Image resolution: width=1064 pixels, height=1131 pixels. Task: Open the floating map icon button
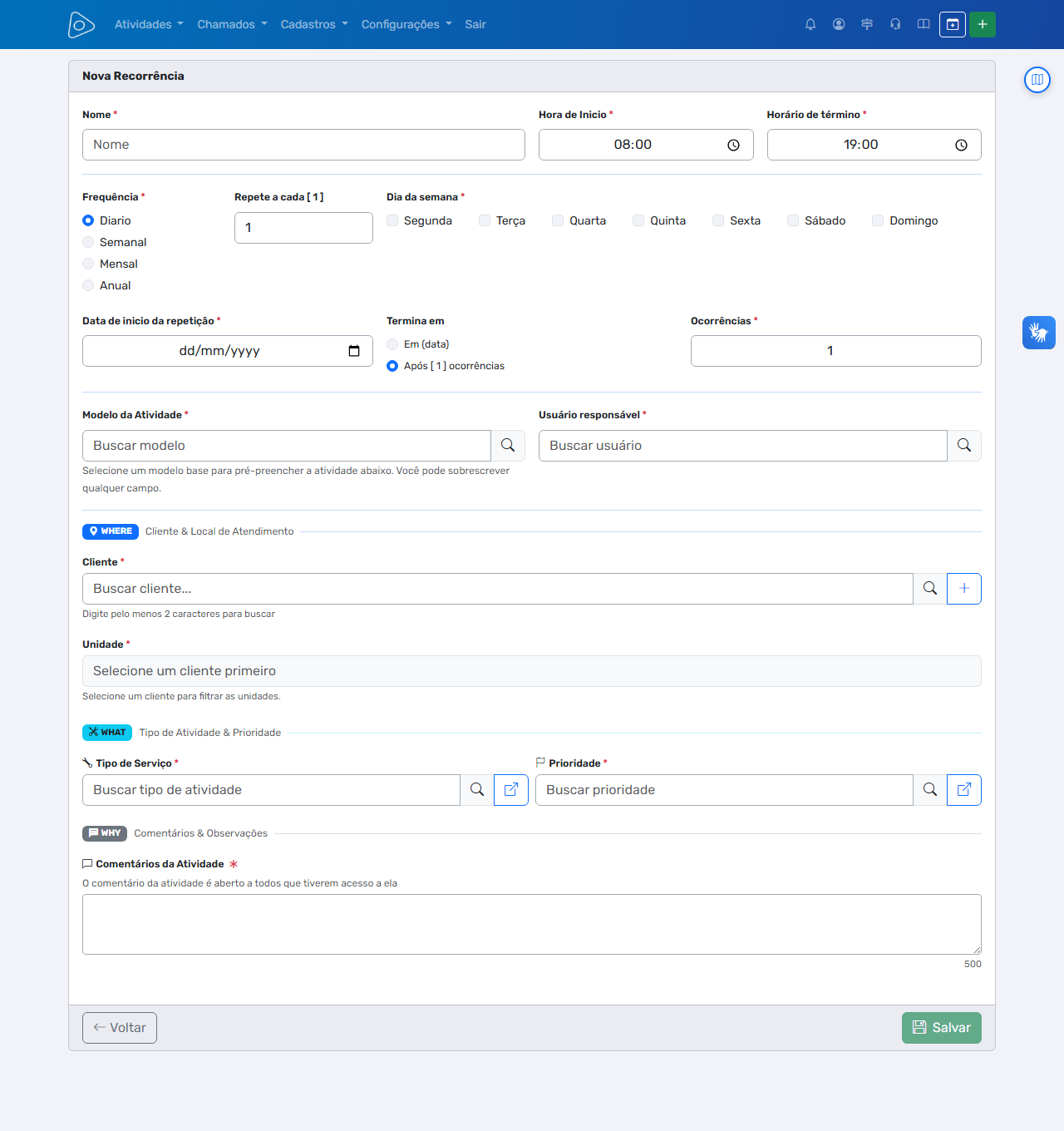click(1037, 80)
